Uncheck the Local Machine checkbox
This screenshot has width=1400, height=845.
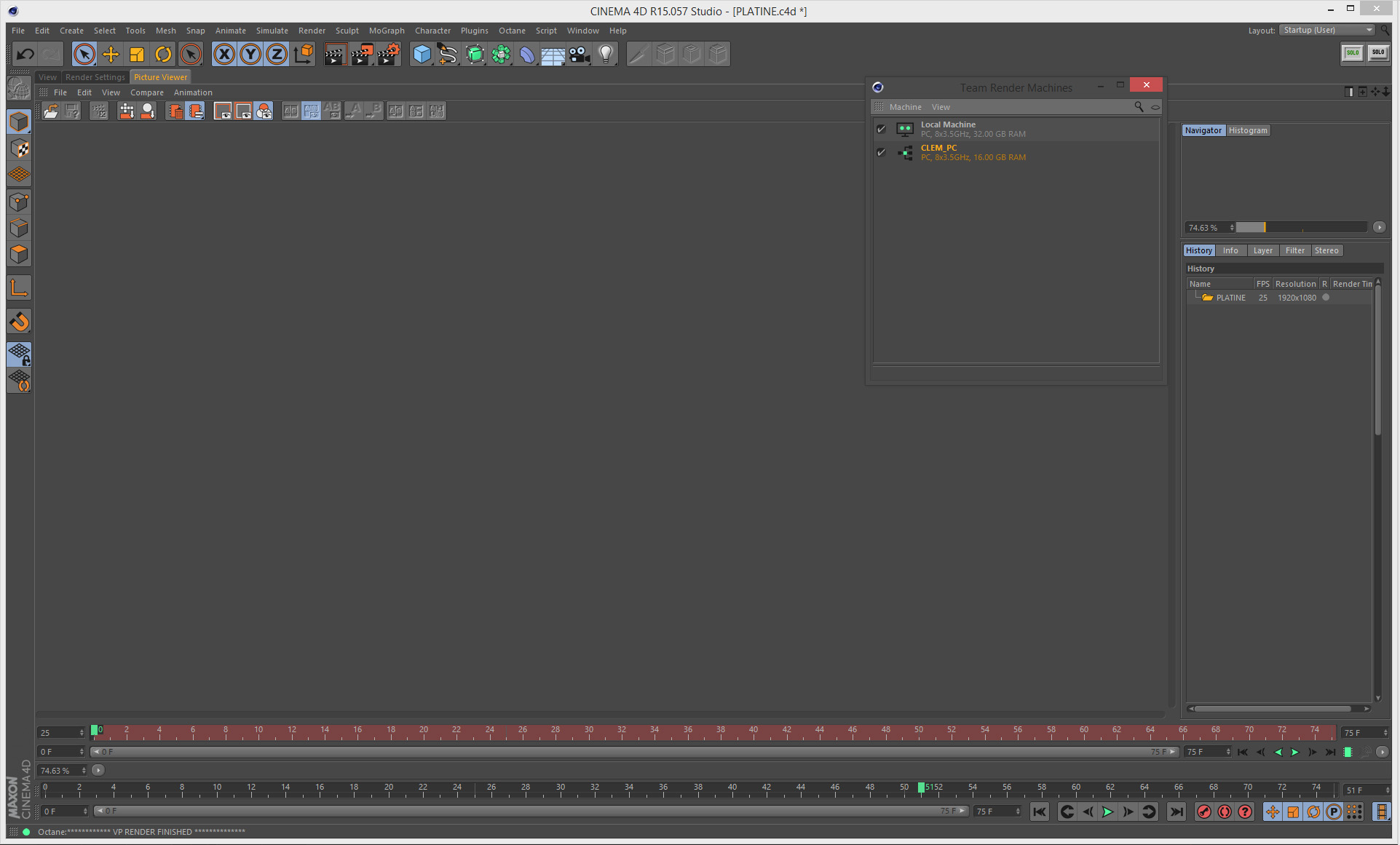881,129
